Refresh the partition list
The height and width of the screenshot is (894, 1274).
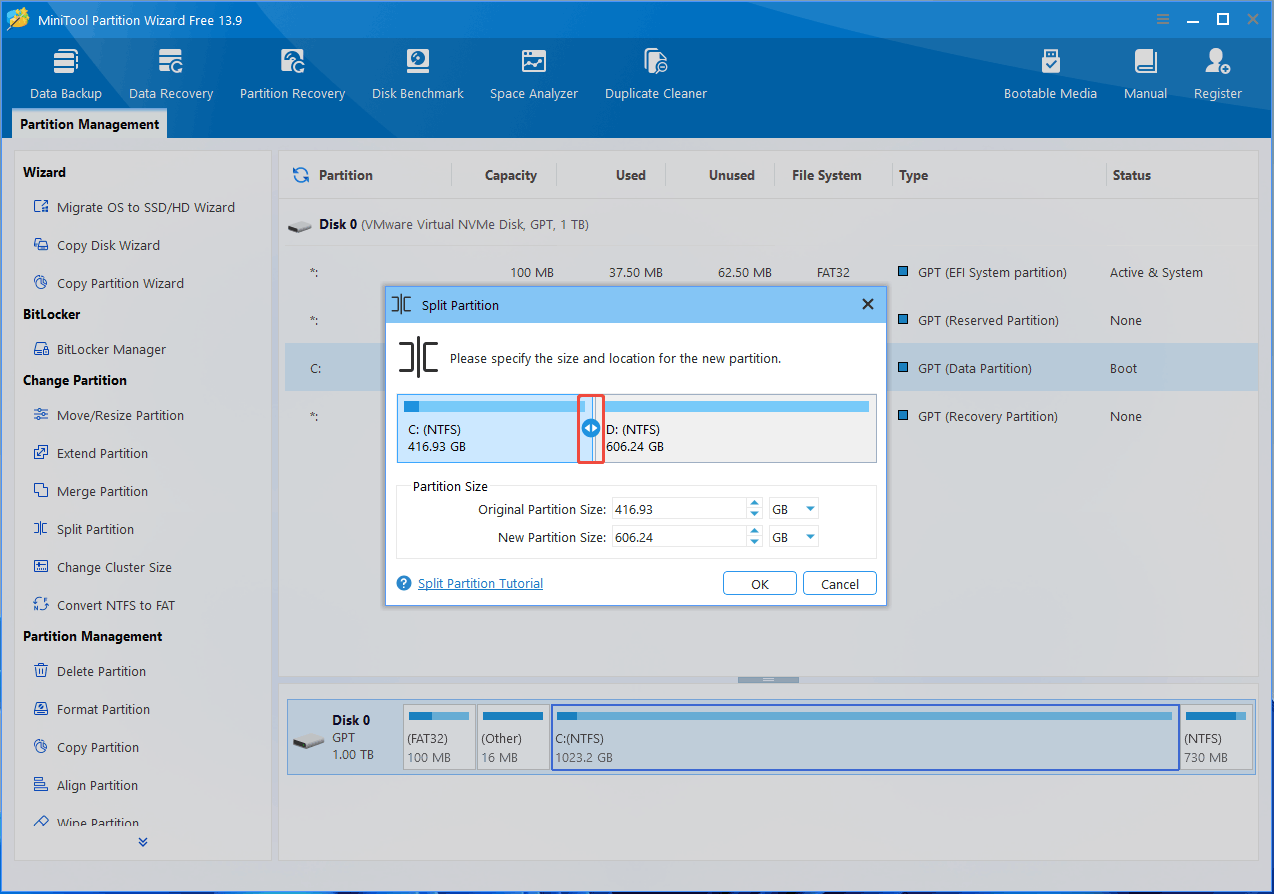(x=300, y=175)
